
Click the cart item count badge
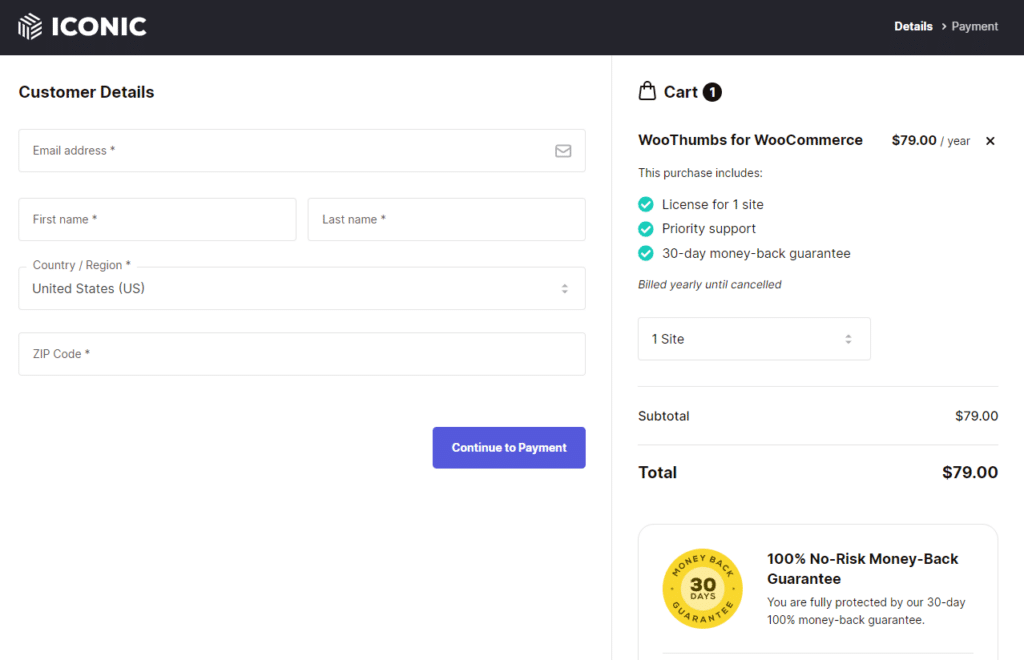coord(712,92)
